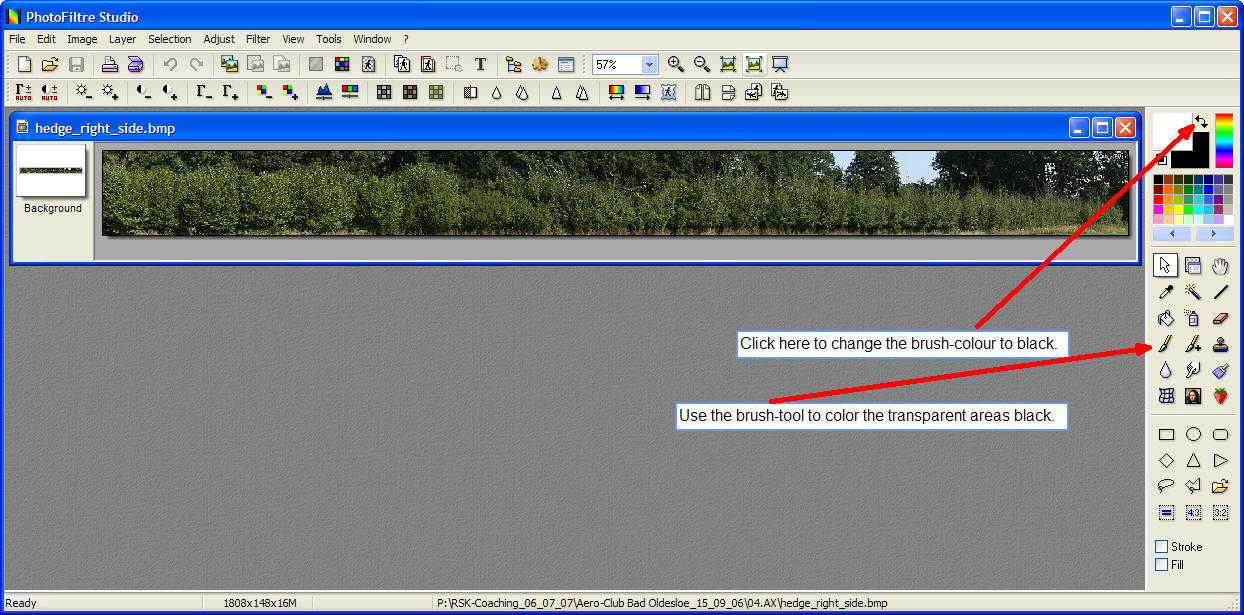Viewport: 1244px width, 615px height.
Task: Choose the 4:3 ratio selection
Action: 1193,512
